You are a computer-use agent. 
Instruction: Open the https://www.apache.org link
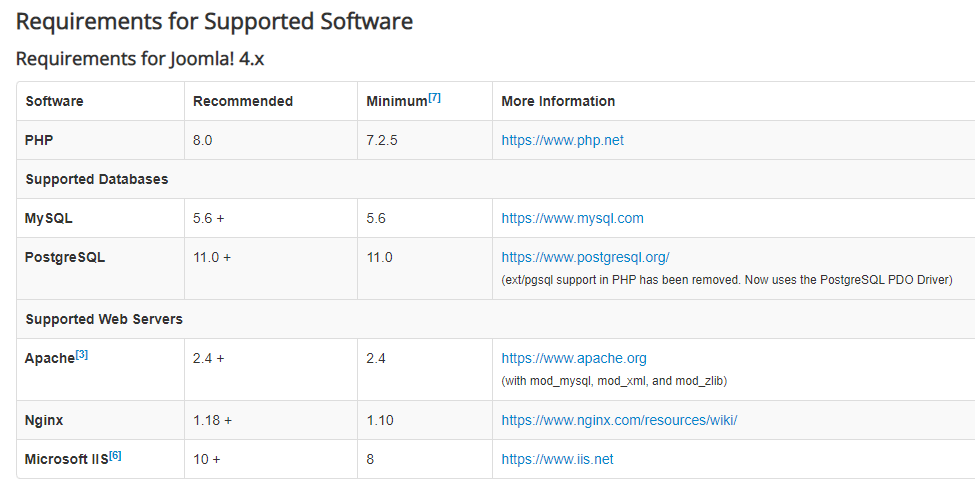coord(574,358)
